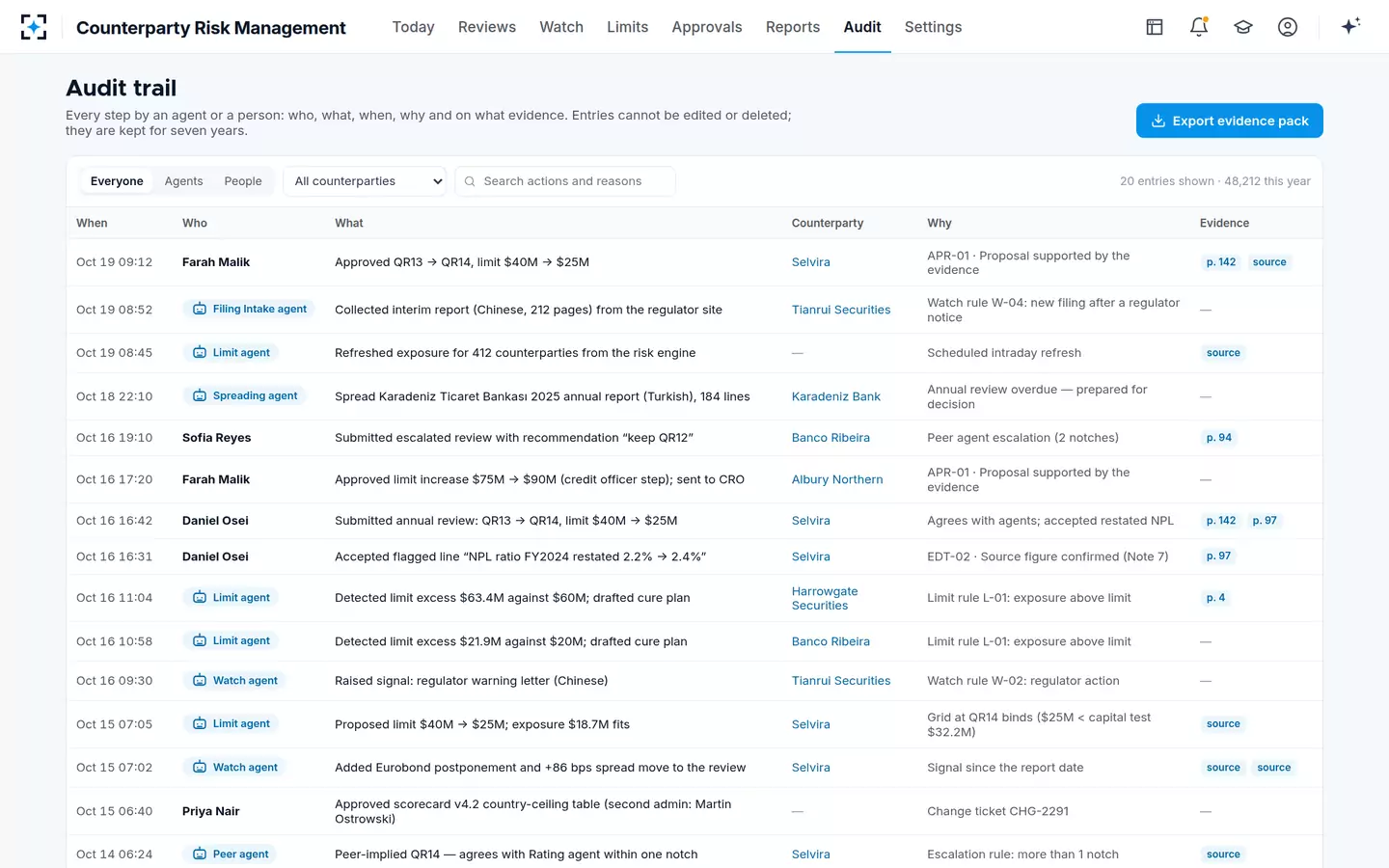
Task: Click Watch agent badge at Oct 15 07:02
Action: (x=234, y=768)
